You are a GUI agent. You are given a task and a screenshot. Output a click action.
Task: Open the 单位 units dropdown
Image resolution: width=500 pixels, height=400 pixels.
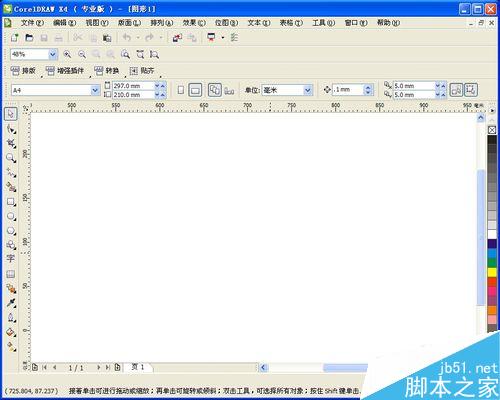(x=308, y=90)
